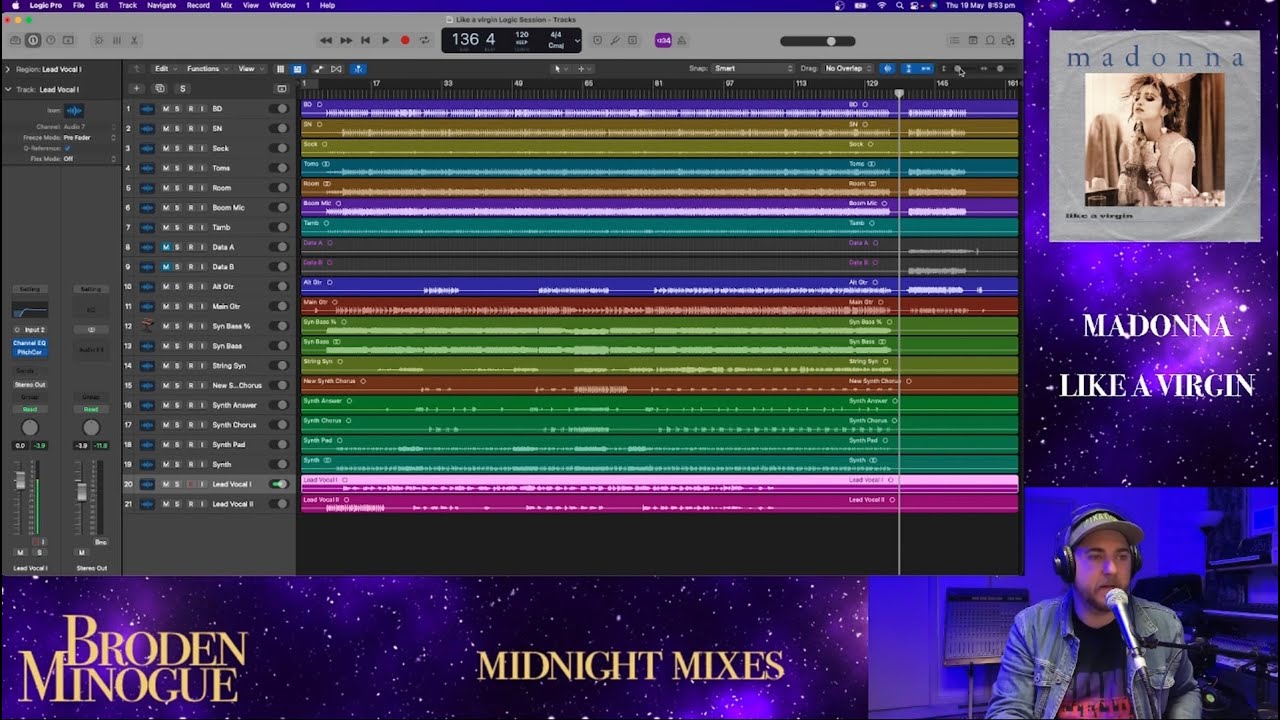Open the Logic Pro menu

[x=45, y=5]
